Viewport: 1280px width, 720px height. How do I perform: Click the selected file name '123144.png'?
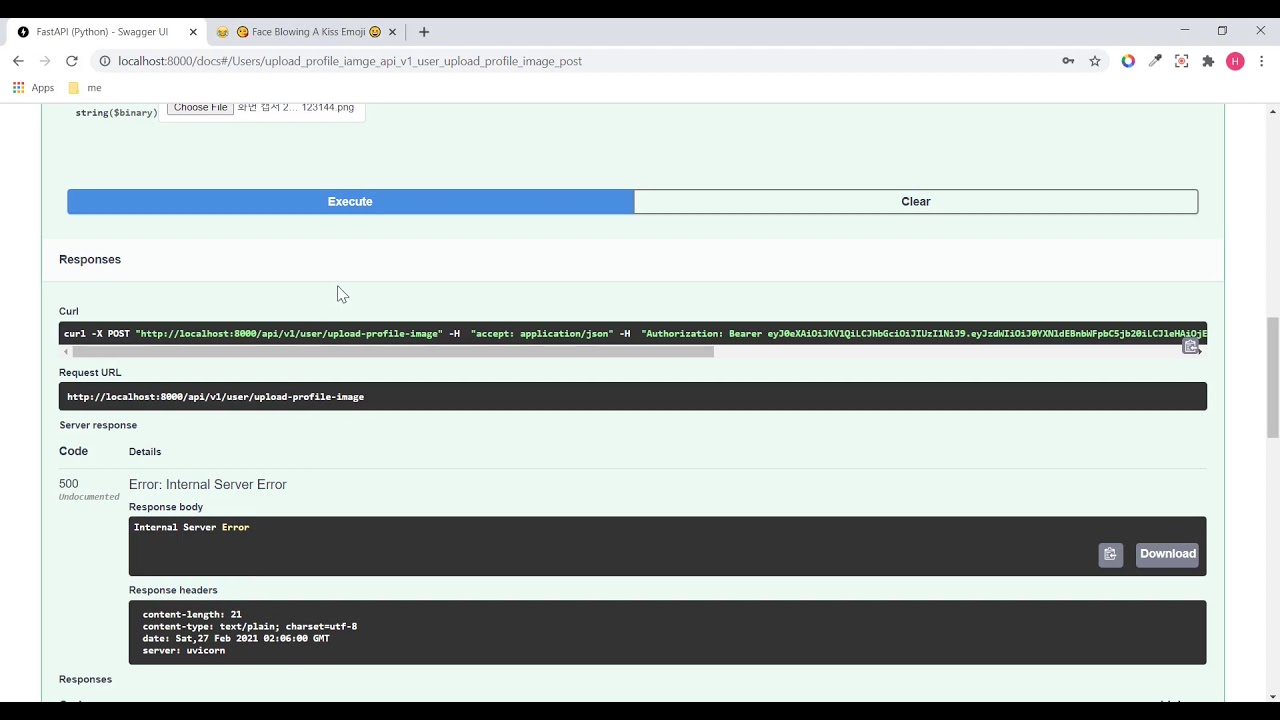296,108
